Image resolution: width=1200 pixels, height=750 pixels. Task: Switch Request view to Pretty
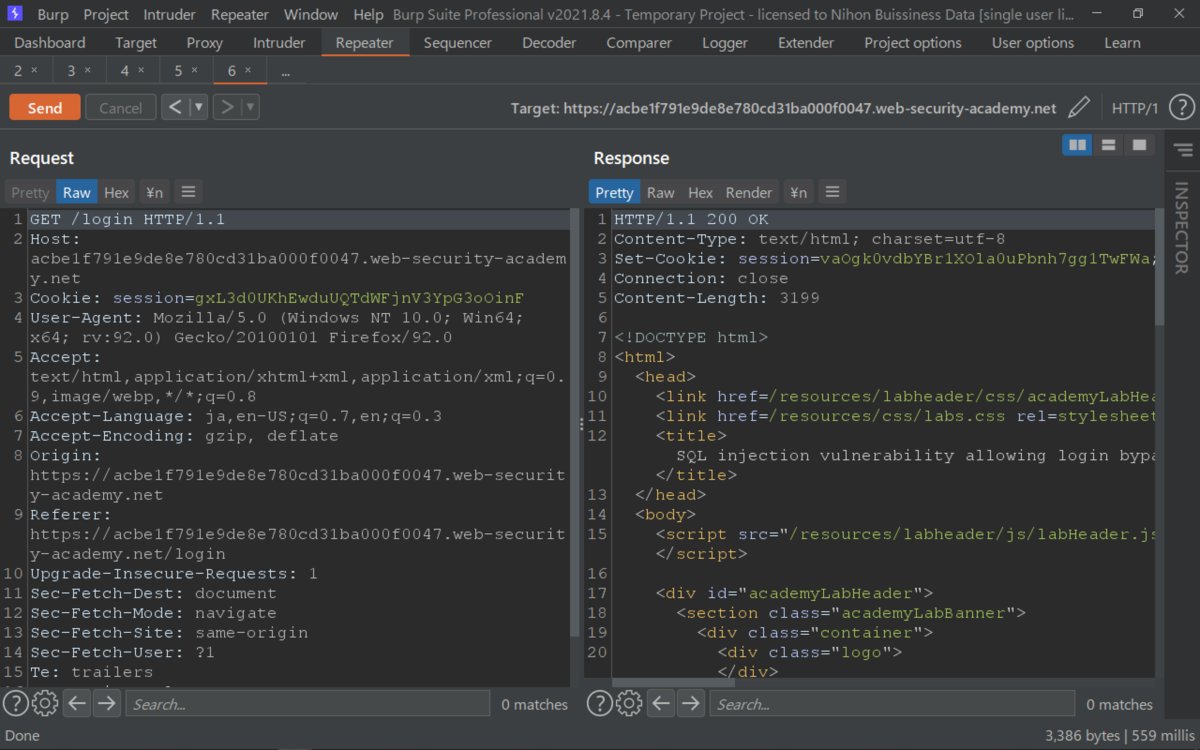click(x=30, y=192)
